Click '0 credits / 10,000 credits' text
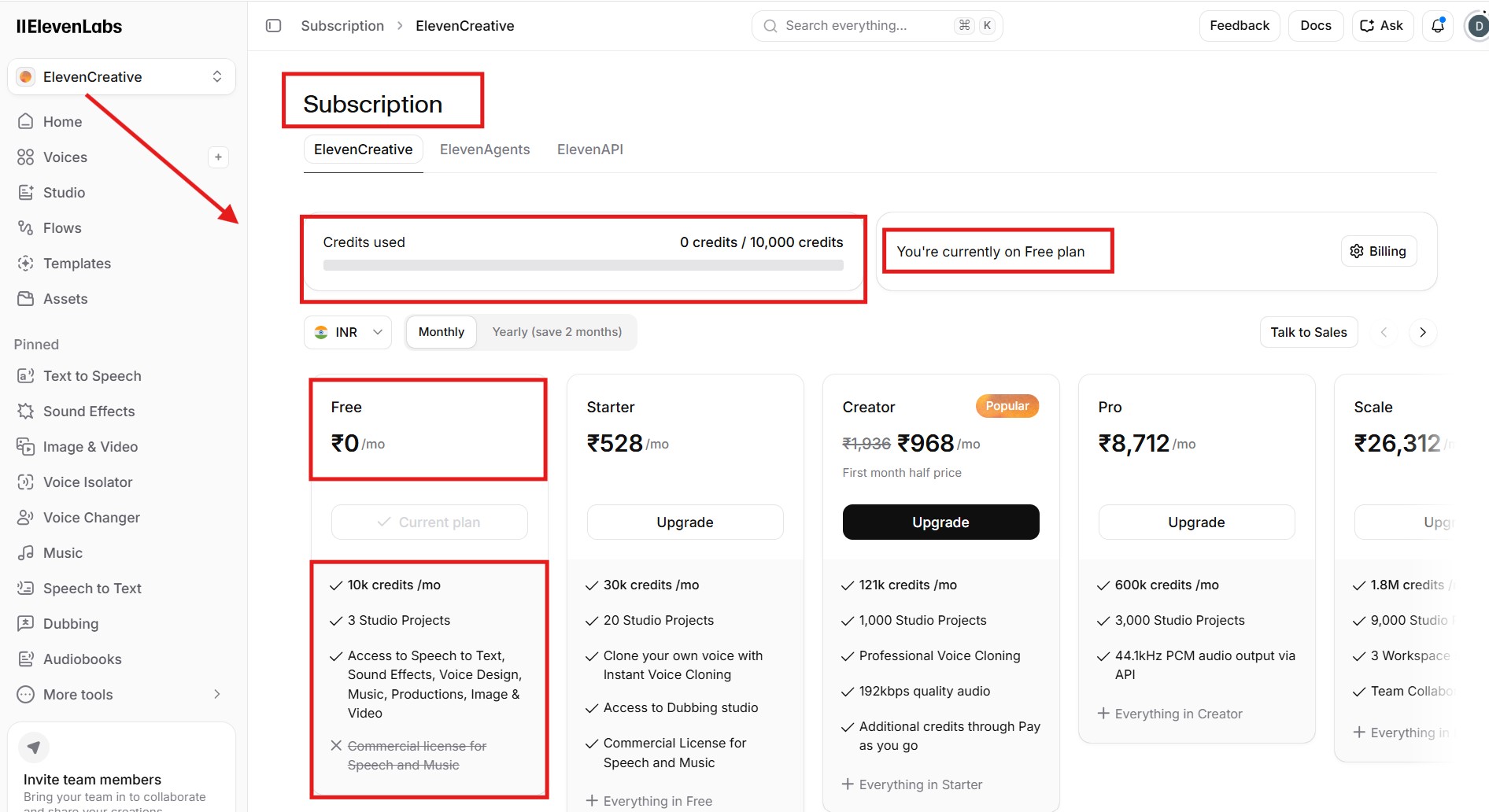 [x=762, y=242]
